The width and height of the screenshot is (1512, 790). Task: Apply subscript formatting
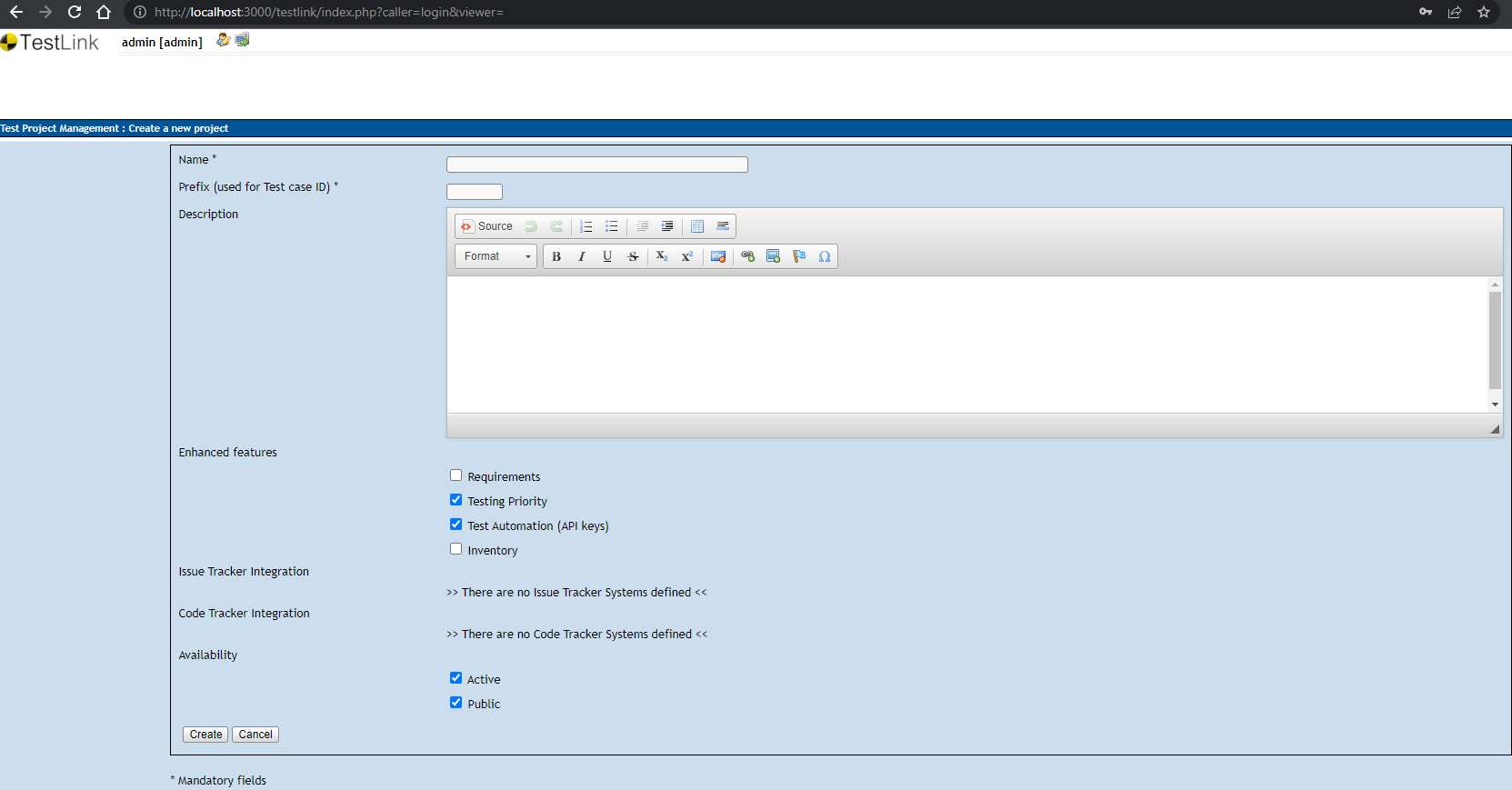coord(662,256)
